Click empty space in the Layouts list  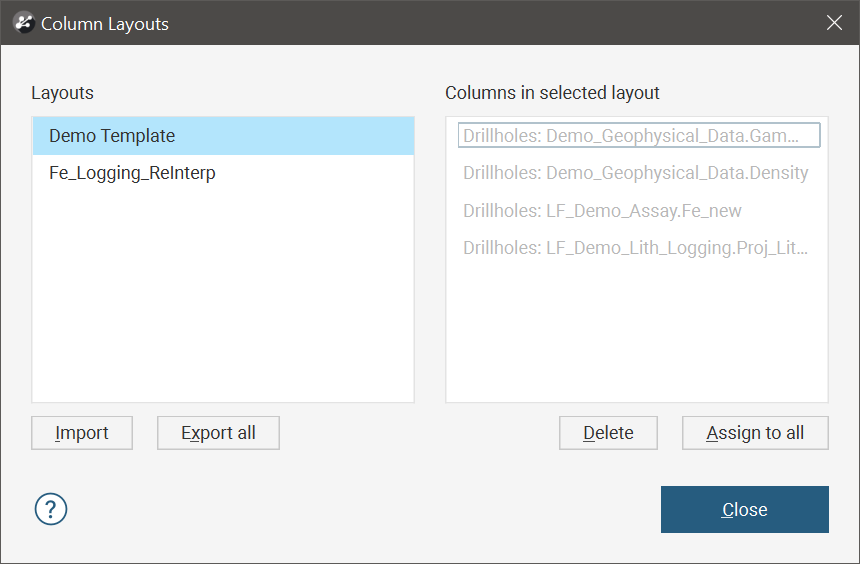(x=223, y=296)
